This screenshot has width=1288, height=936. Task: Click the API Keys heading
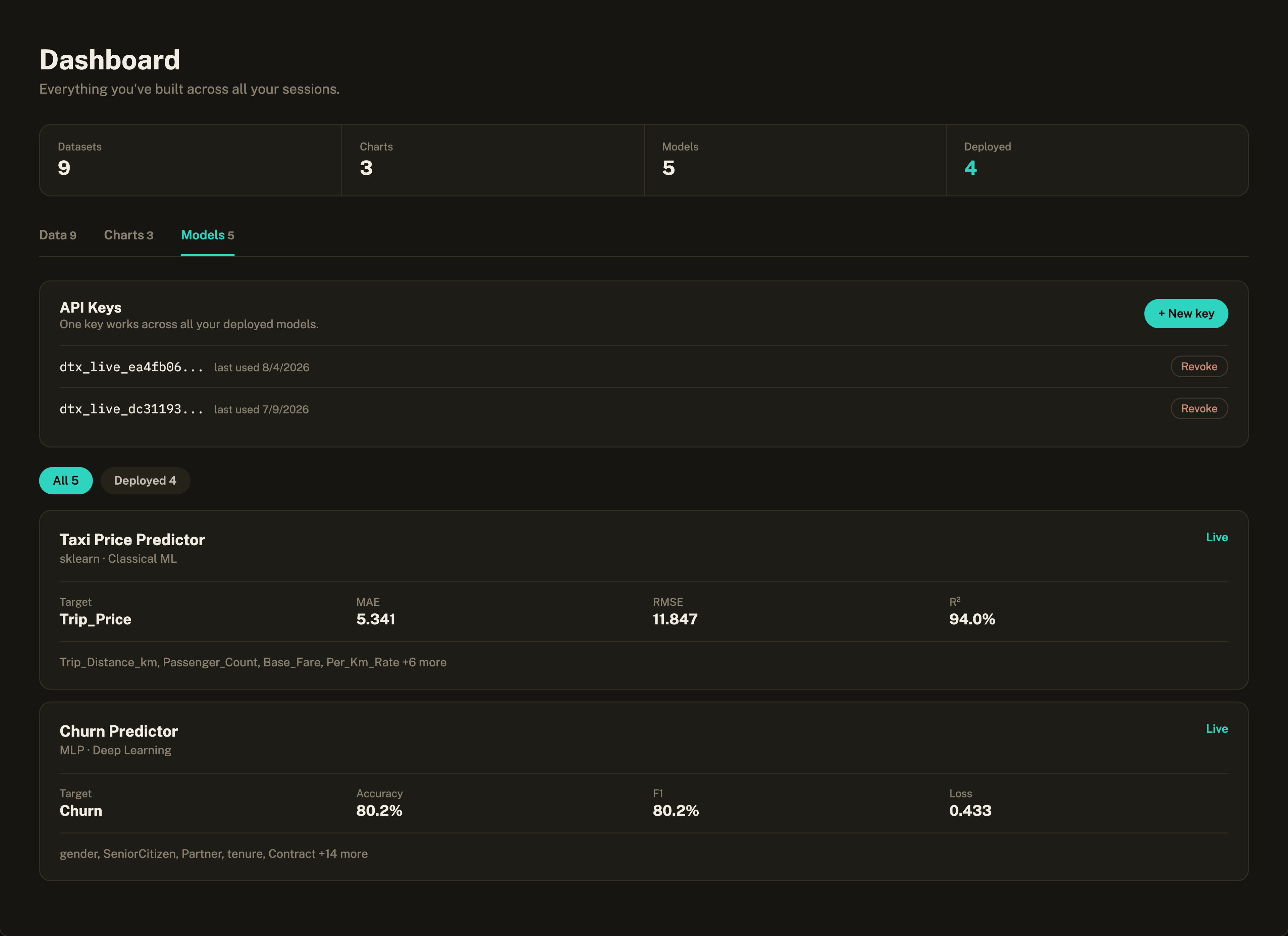point(90,307)
